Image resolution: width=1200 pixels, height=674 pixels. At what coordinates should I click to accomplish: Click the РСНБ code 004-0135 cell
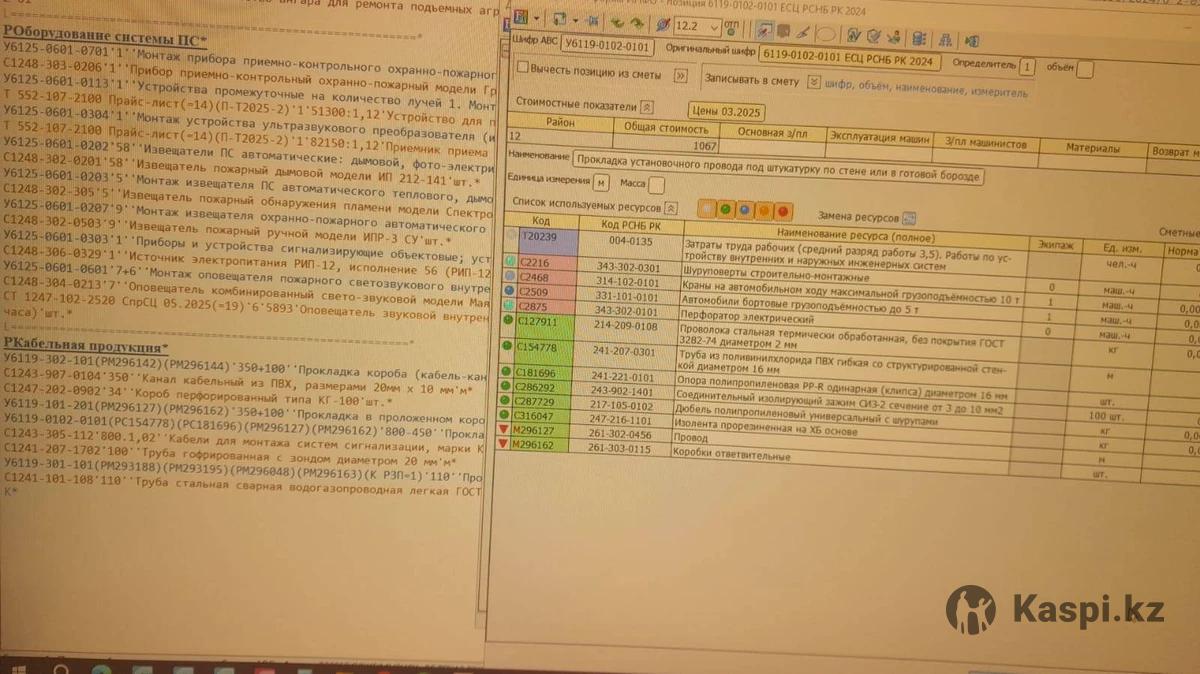[x=630, y=241]
